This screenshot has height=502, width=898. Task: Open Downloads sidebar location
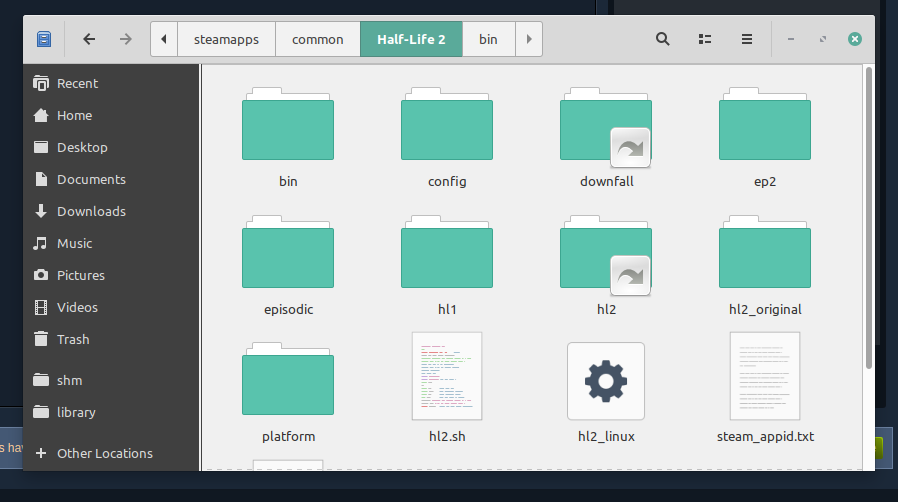point(111,212)
